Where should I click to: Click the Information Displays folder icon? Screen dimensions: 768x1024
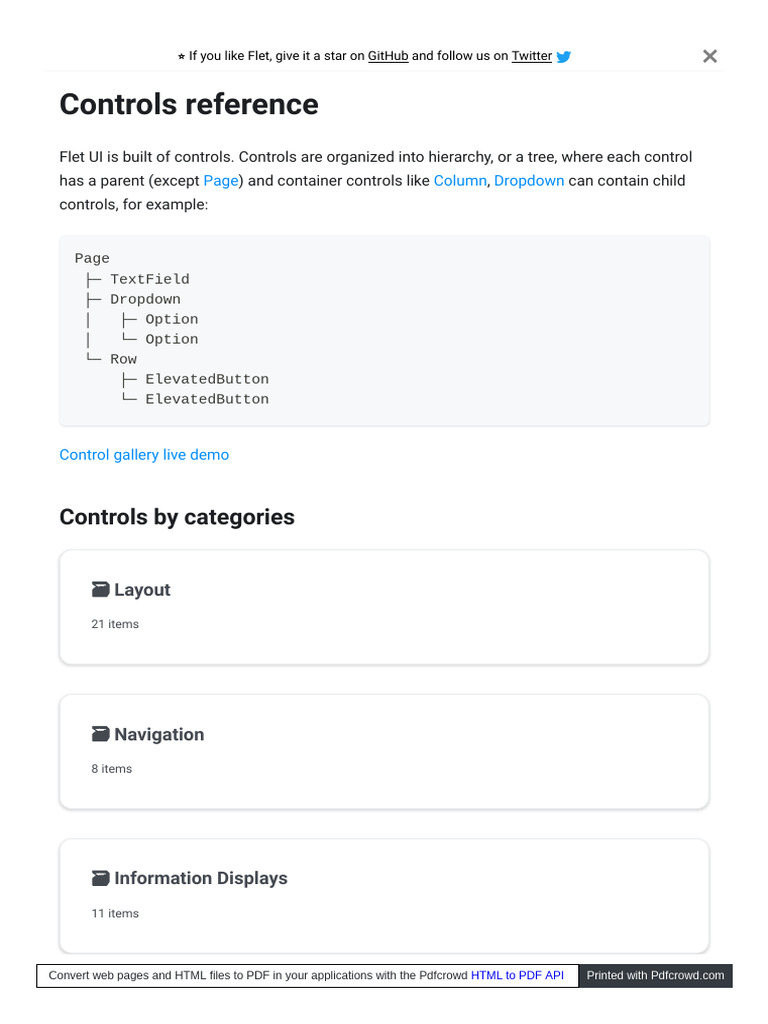click(100, 878)
